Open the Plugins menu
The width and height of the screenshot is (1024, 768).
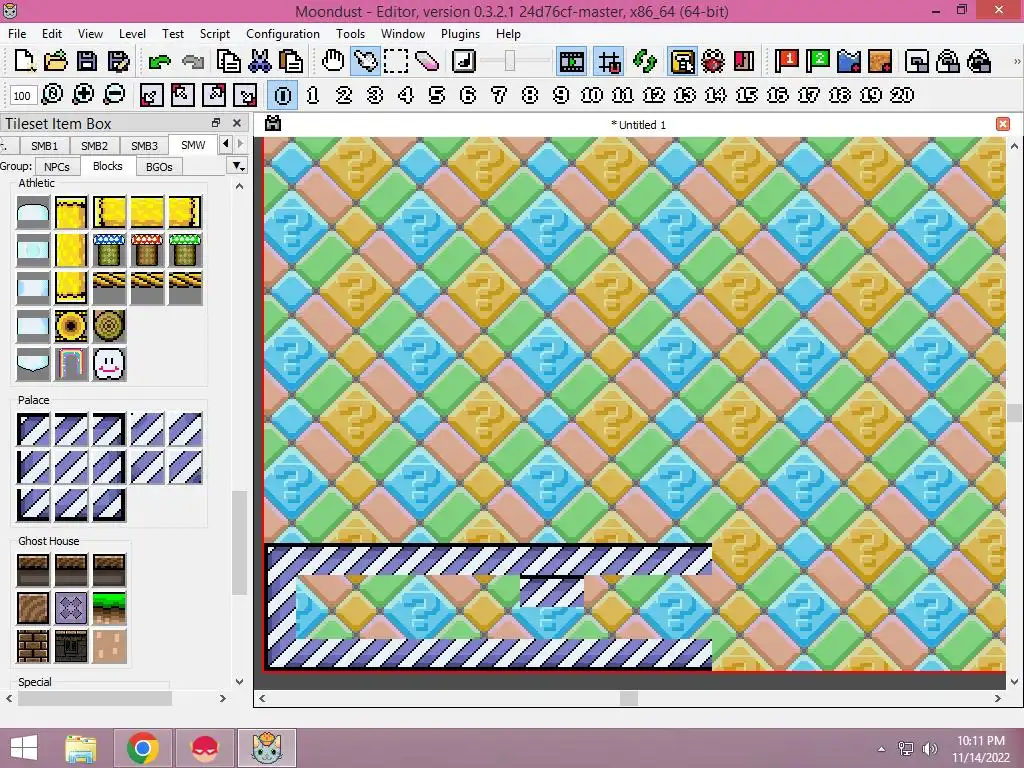point(460,33)
